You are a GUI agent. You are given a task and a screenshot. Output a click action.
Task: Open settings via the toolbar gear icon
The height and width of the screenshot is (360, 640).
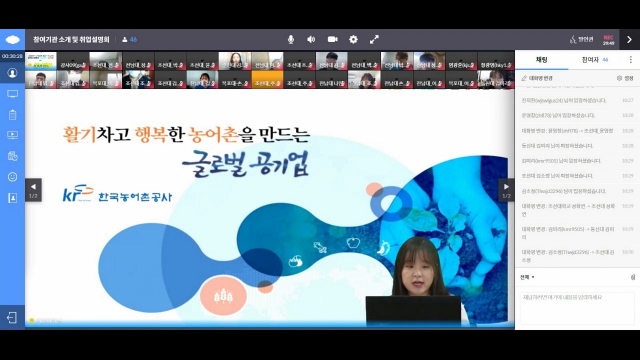(x=353, y=39)
